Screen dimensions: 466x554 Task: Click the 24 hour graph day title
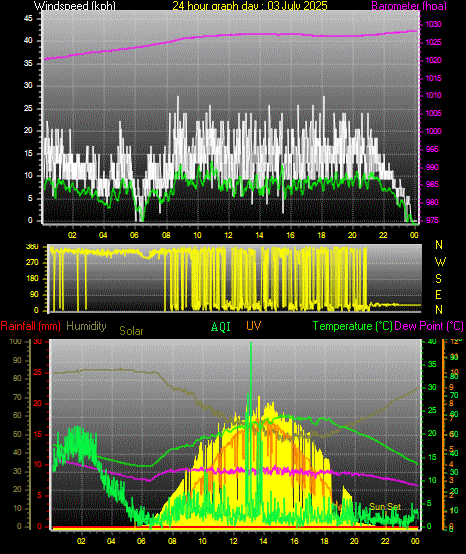click(x=250, y=6)
